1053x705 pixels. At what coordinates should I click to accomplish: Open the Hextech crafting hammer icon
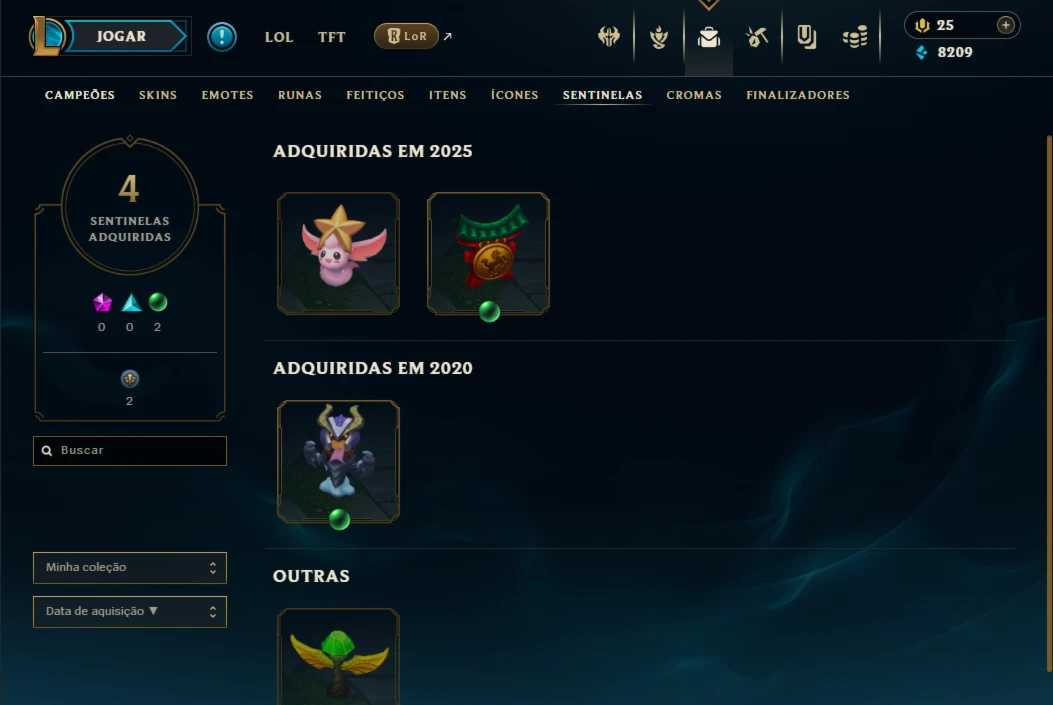point(757,37)
